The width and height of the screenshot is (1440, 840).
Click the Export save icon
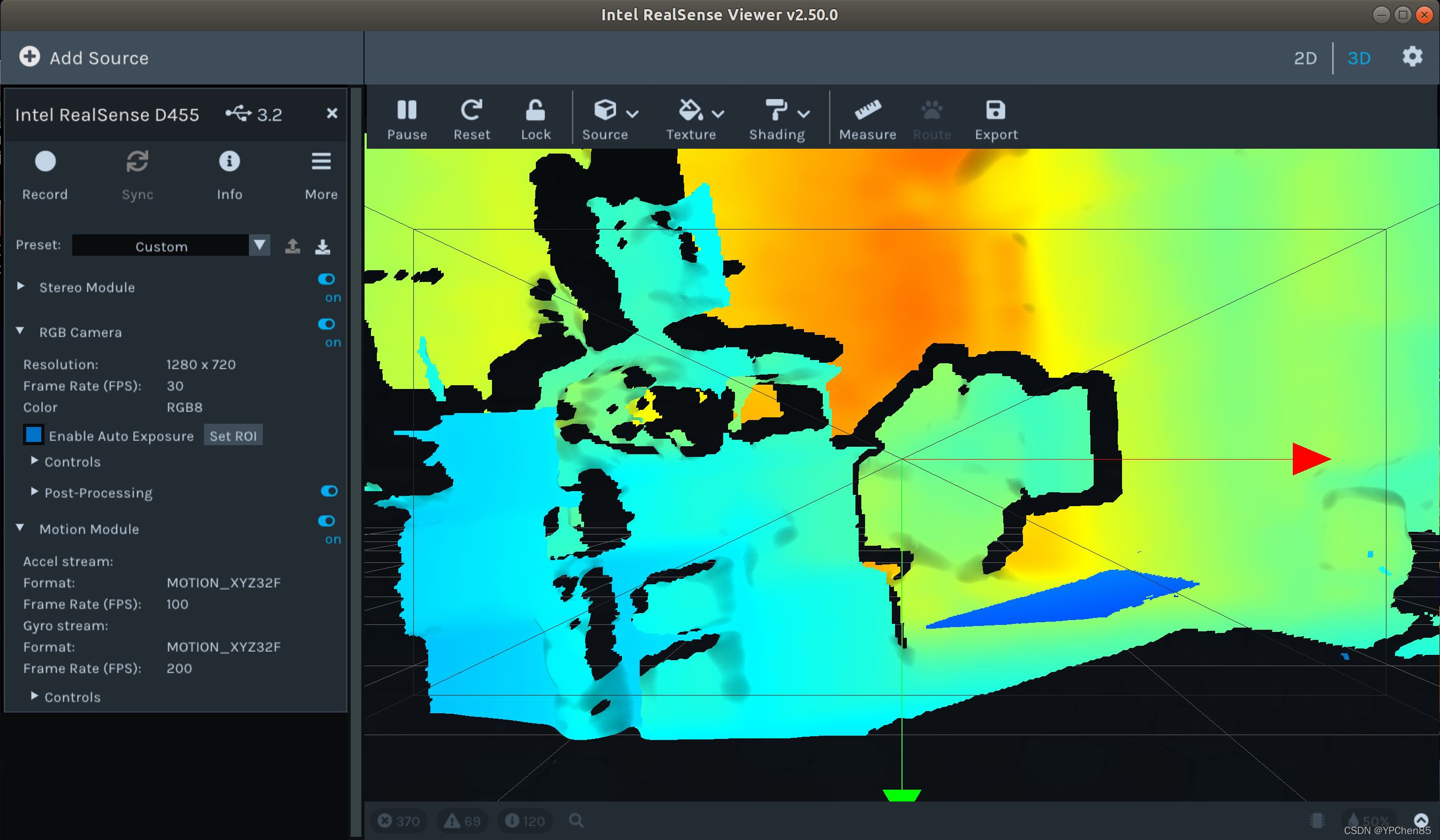996,111
